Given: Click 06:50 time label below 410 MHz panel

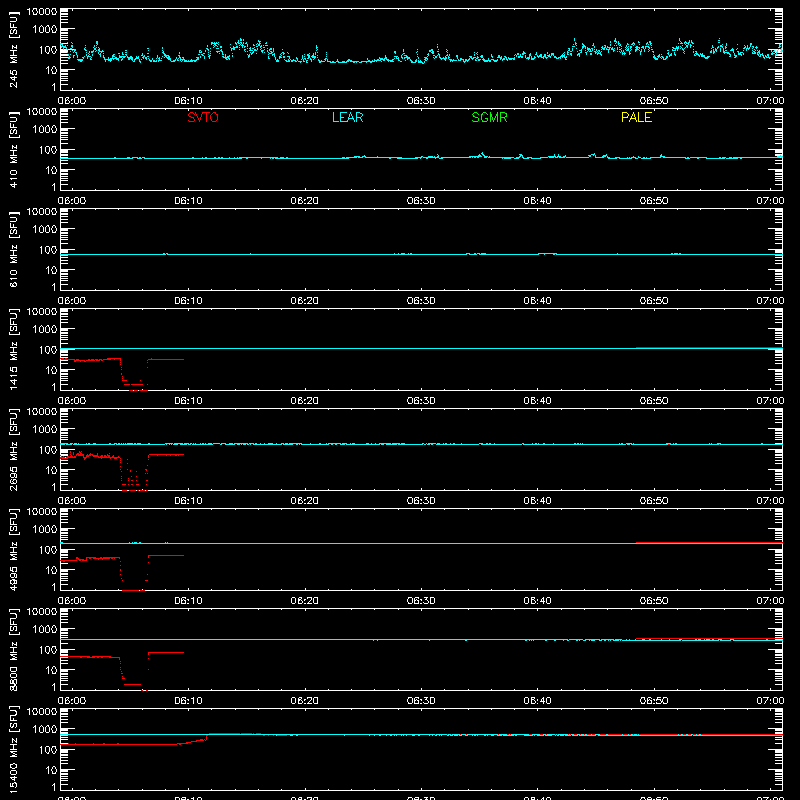Looking at the screenshot, I should coord(654,201).
